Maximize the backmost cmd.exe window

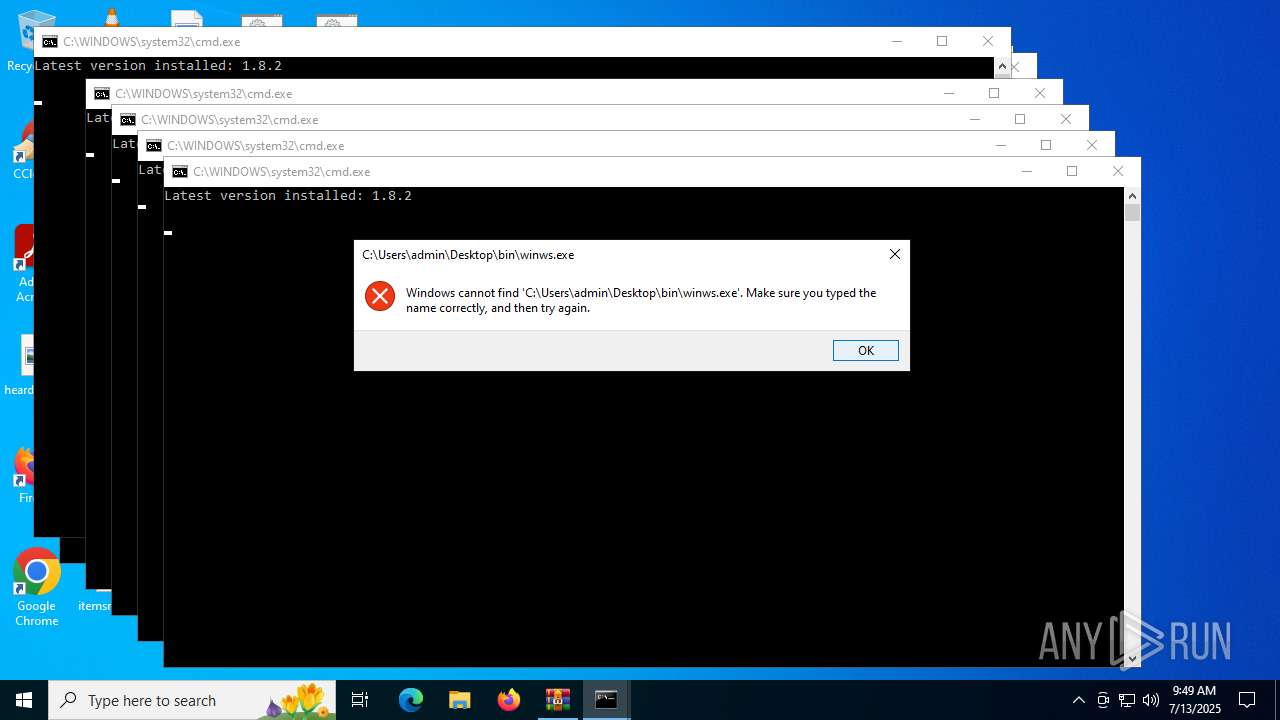click(942, 41)
